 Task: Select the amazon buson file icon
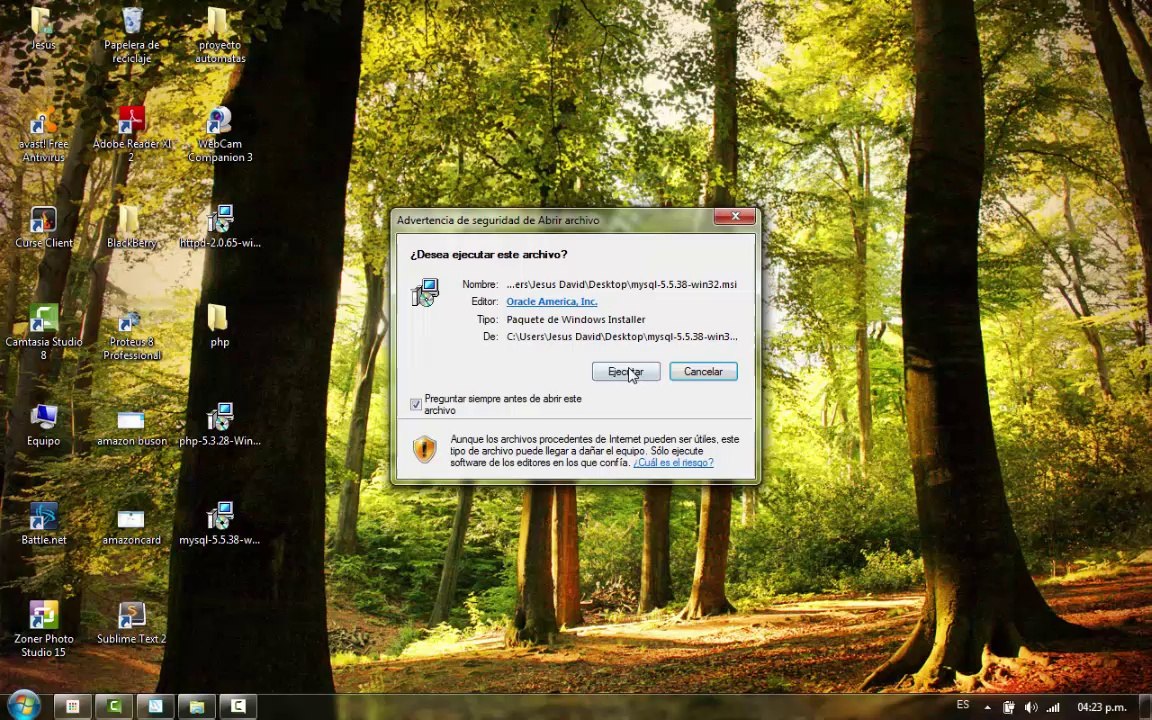pyautogui.click(x=132, y=428)
